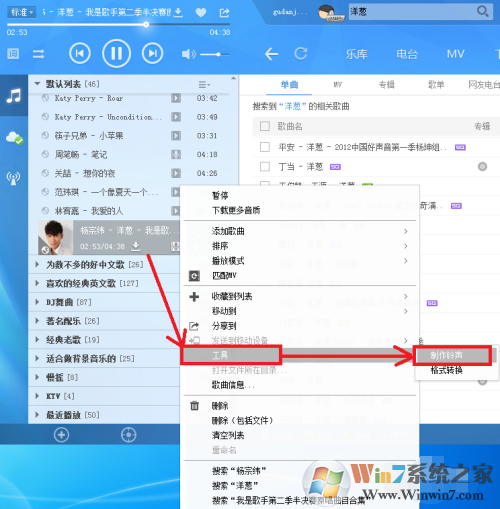The image size is (500, 509).
Task: Open the lyrics panel icon
Action: (13, 54)
